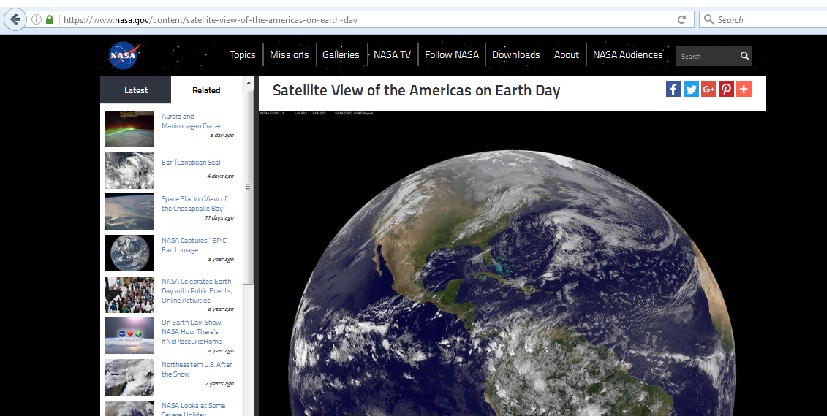This screenshot has height=418, width=827.
Task: Open NASA TV menu item
Action: [392, 55]
